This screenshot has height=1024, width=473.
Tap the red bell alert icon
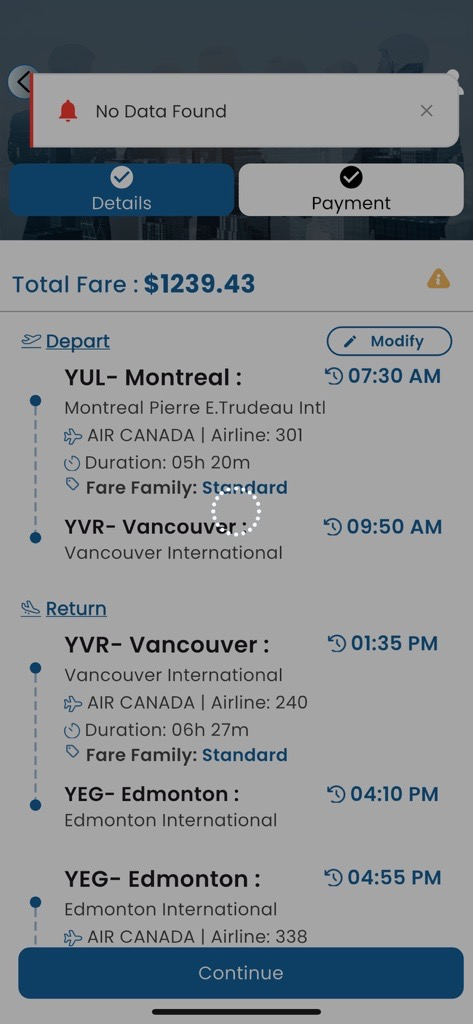(x=68, y=111)
